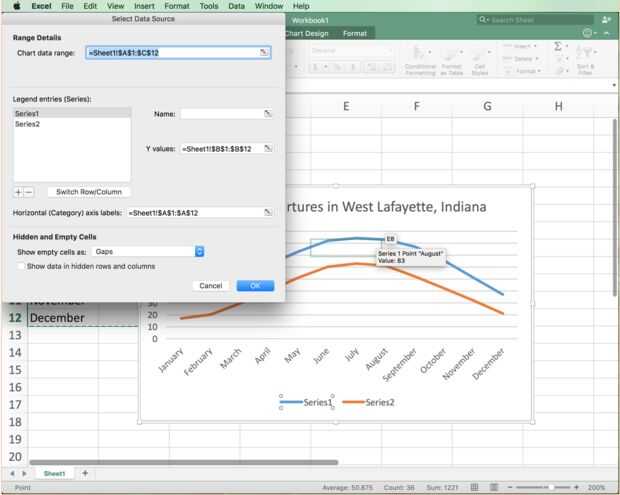Switch to the Chart Design ribbon tab

point(307,34)
